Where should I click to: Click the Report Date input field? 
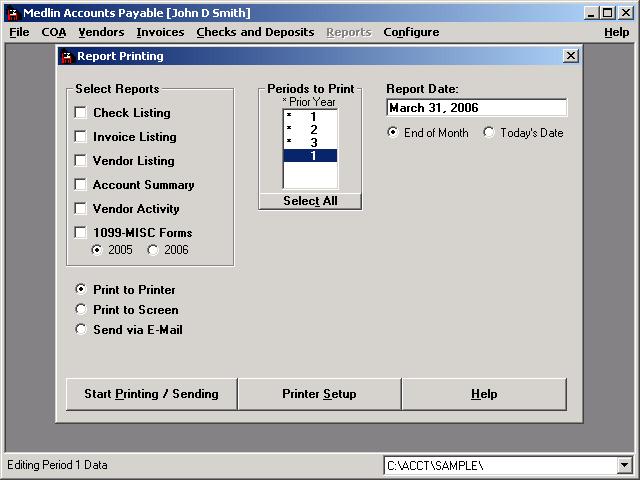click(x=476, y=108)
